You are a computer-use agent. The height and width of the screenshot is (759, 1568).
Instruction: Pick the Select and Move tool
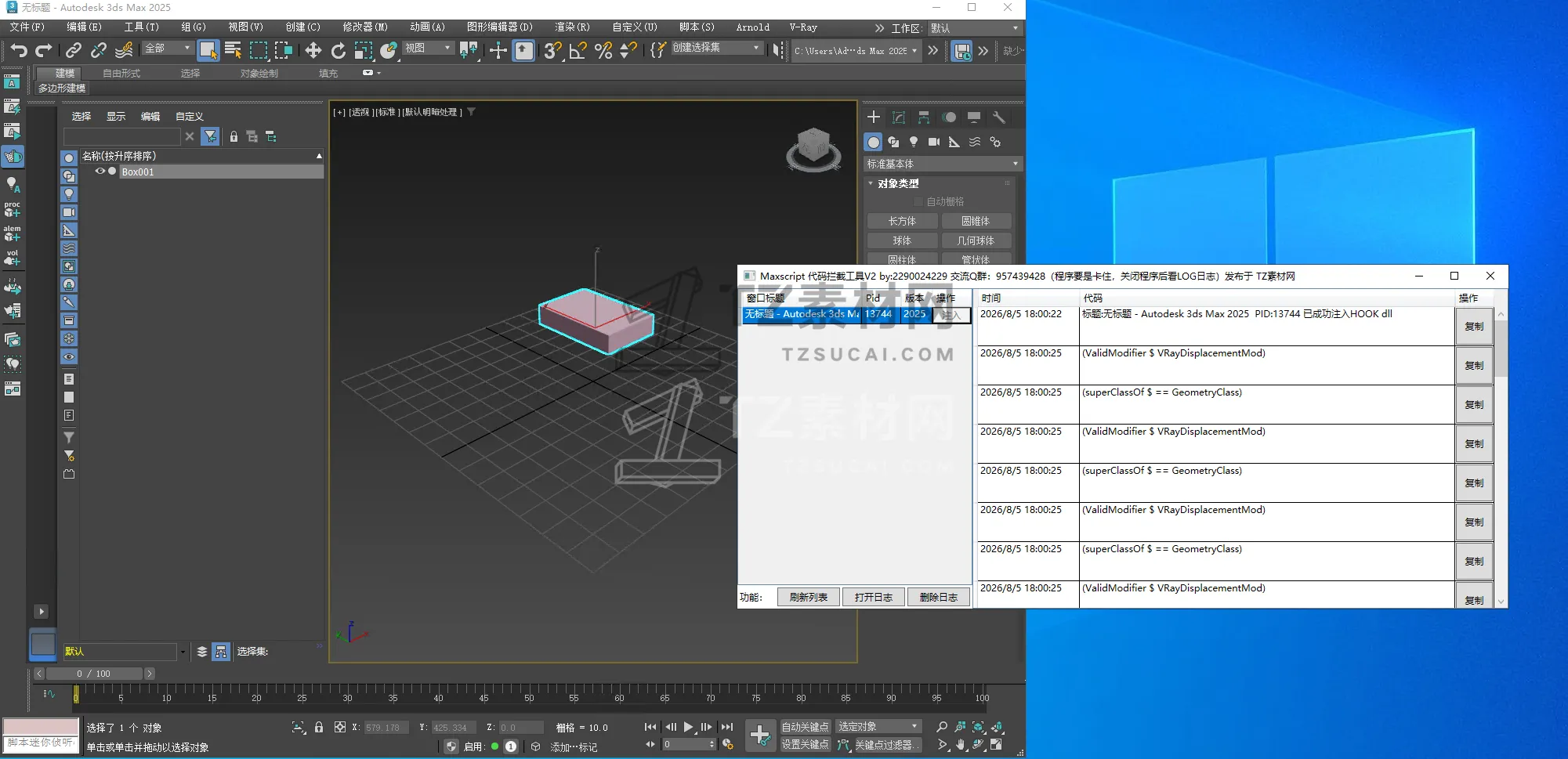pos(313,51)
